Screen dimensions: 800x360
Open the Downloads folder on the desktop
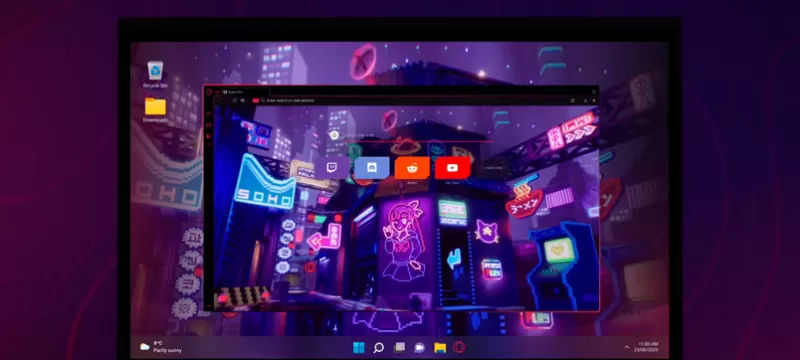155,110
